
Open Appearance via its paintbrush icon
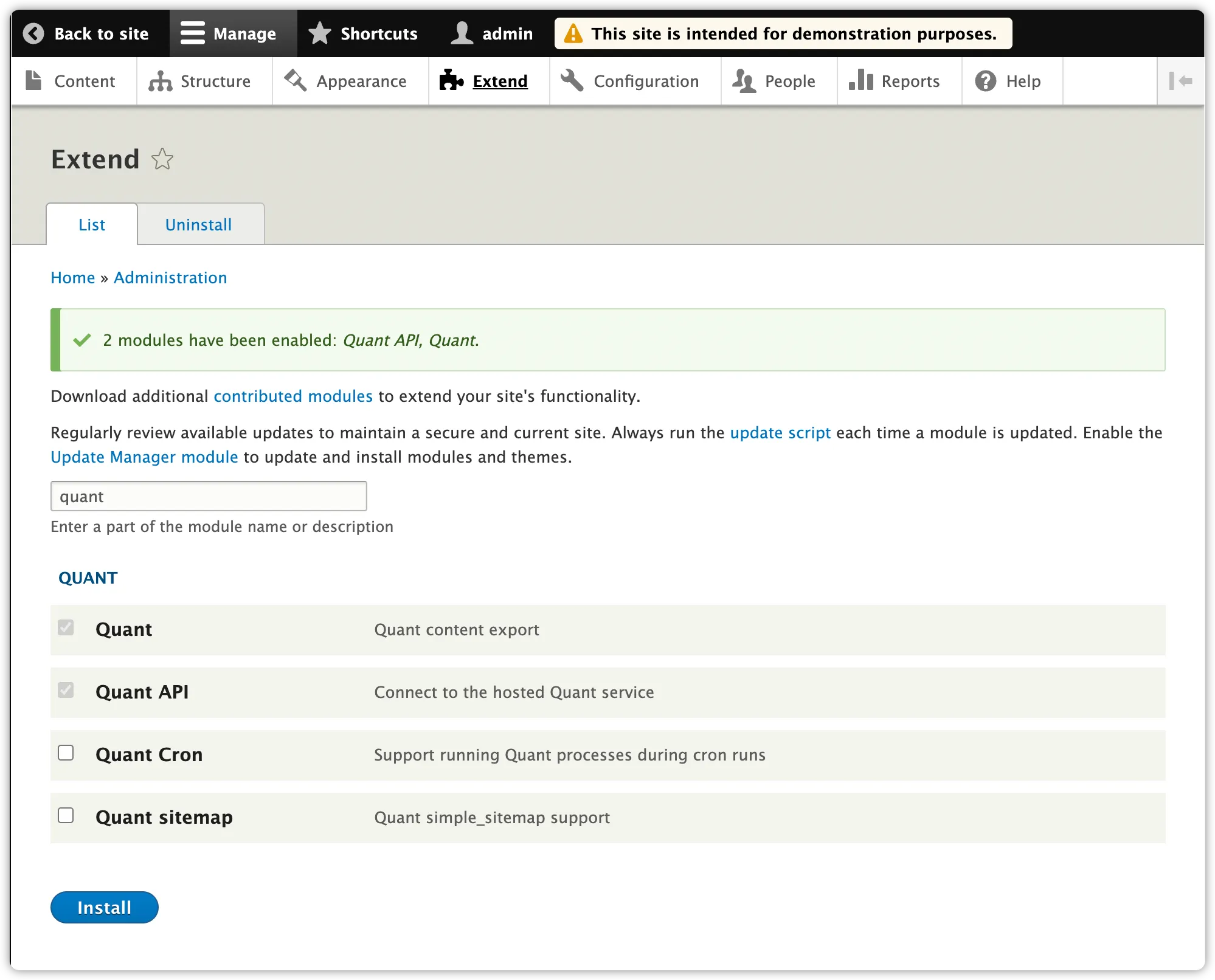point(296,80)
